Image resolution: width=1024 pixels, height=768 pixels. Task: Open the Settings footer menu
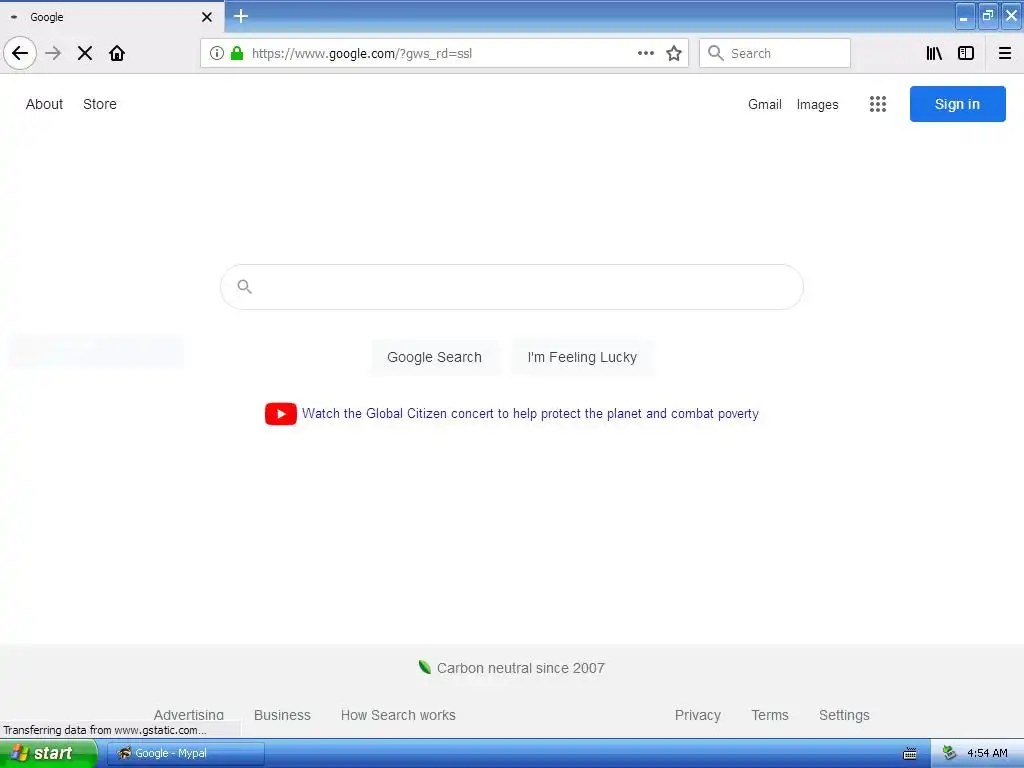click(844, 715)
